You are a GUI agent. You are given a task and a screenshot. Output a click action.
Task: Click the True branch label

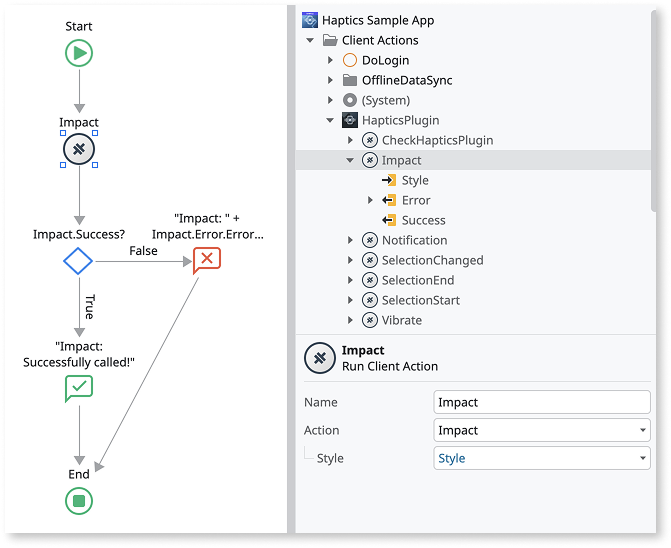(90, 307)
